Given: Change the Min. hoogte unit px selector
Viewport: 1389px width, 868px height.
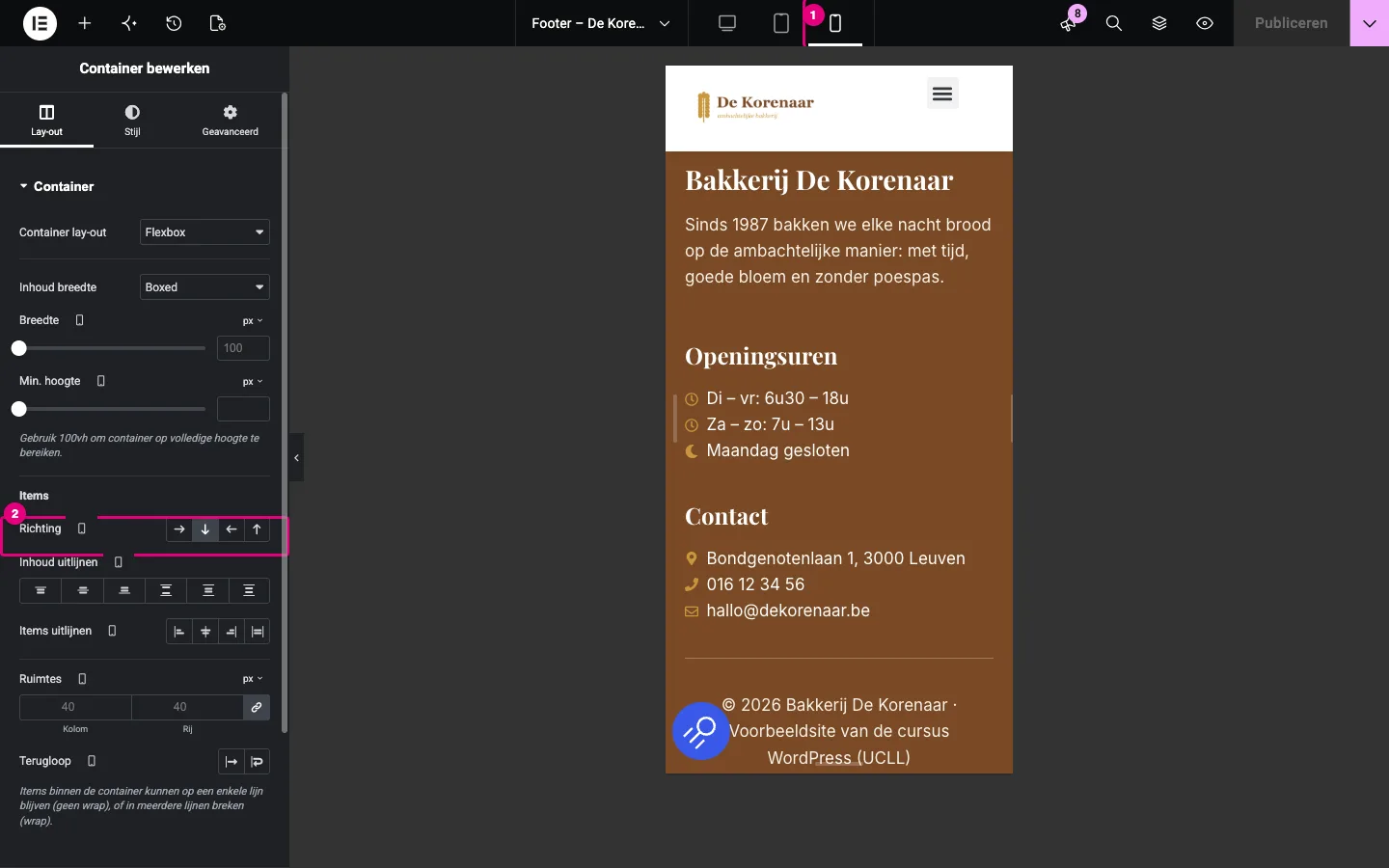Looking at the screenshot, I should point(253,382).
